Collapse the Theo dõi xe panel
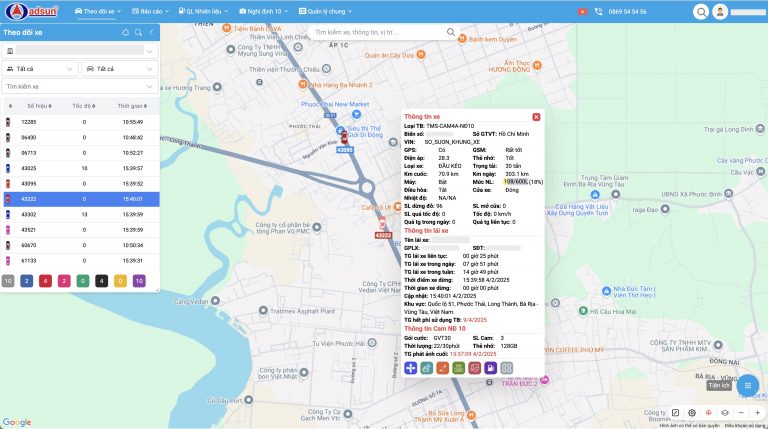Viewport: 768px width, 429px height. (151, 32)
